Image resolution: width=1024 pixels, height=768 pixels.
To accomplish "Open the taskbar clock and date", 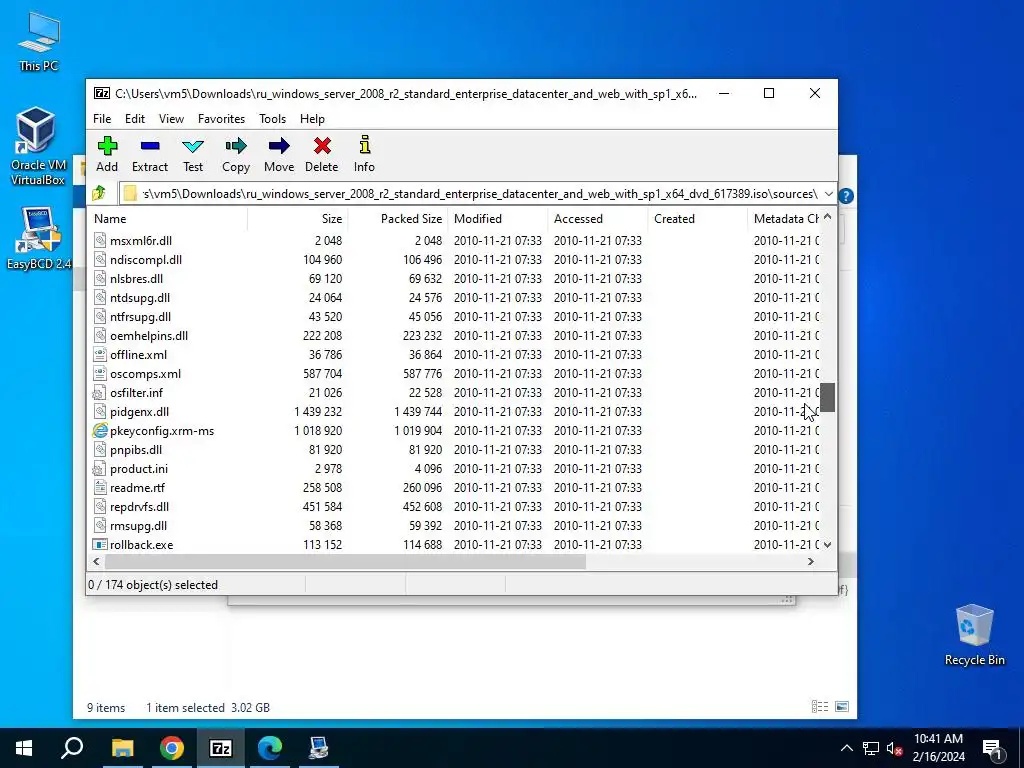I will (x=938, y=748).
